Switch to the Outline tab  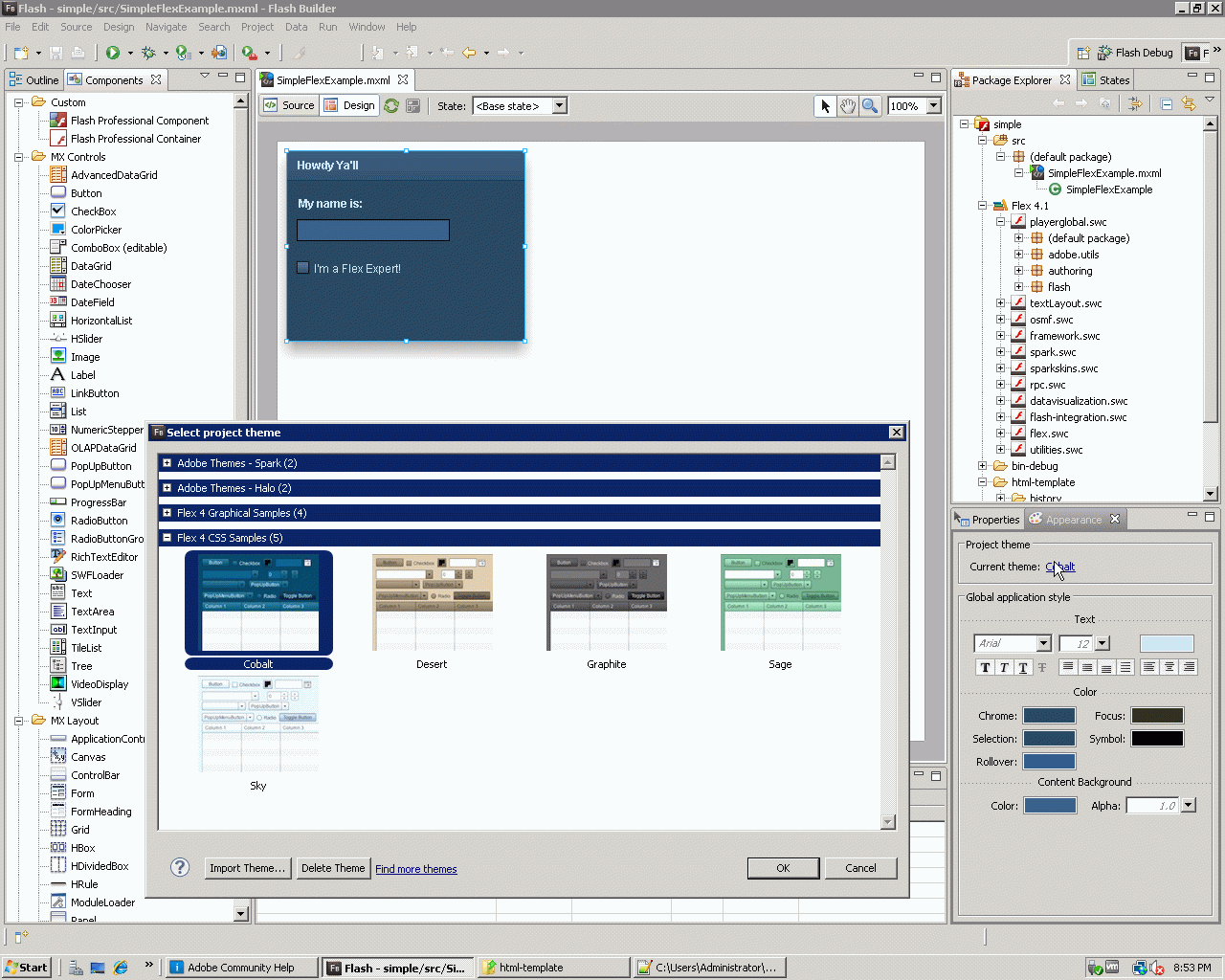point(34,80)
